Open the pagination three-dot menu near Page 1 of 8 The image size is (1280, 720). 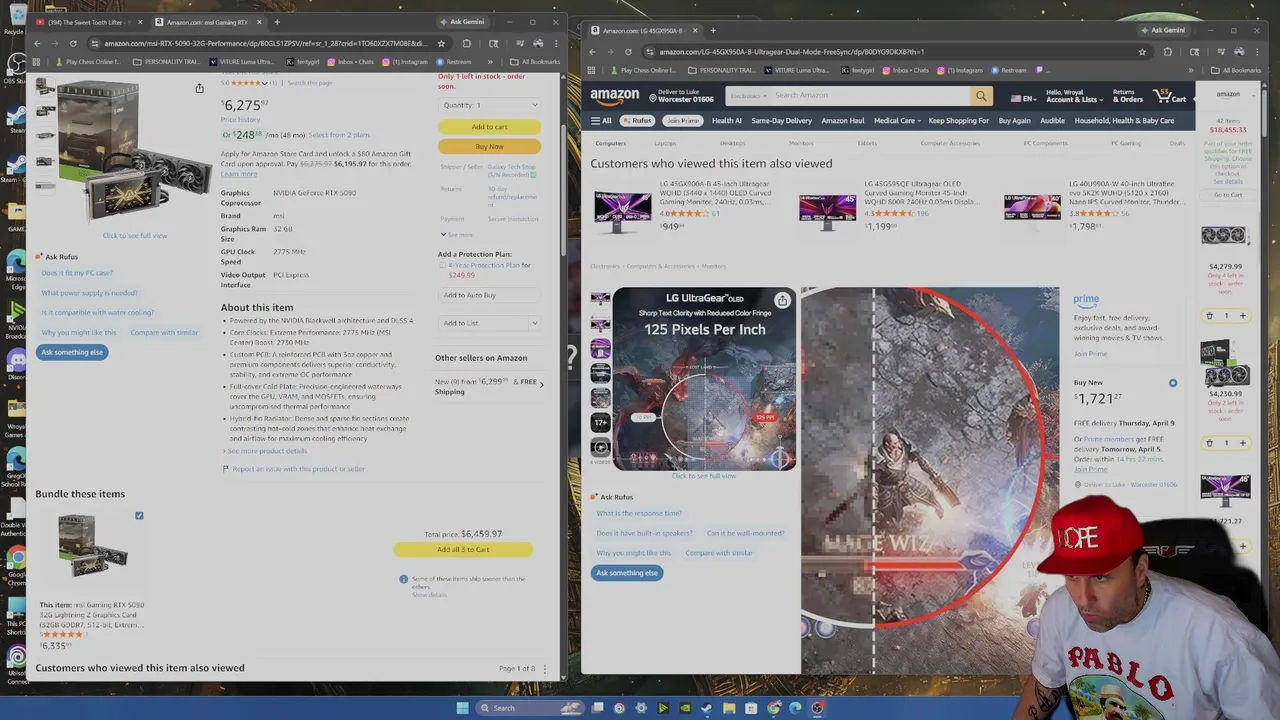click(545, 668)
